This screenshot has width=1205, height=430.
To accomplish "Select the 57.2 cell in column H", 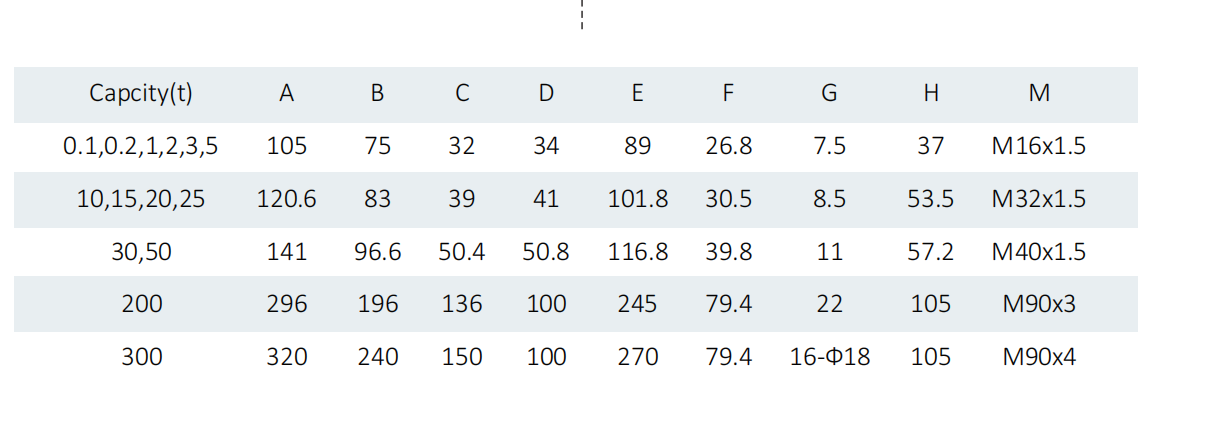I will click(930, 252).
